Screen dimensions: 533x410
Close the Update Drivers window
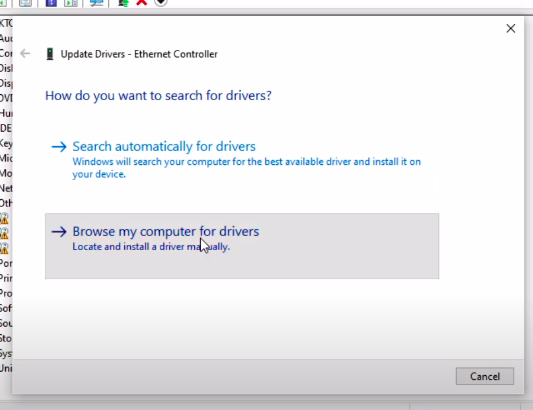(x=511, y=29)
